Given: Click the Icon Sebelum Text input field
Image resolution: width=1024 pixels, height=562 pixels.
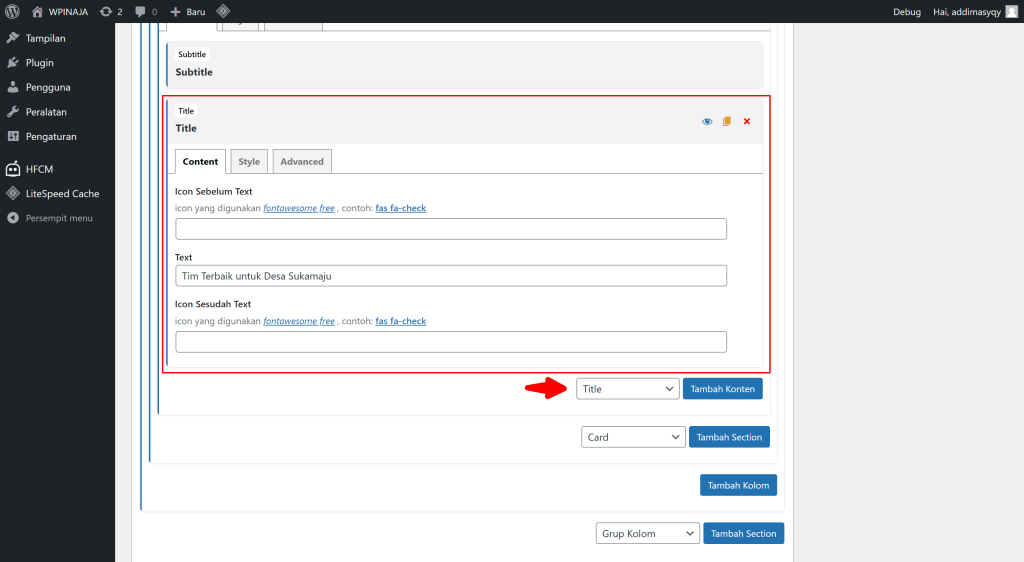Looking at the screenshot, I should click(x=451, y=229).
